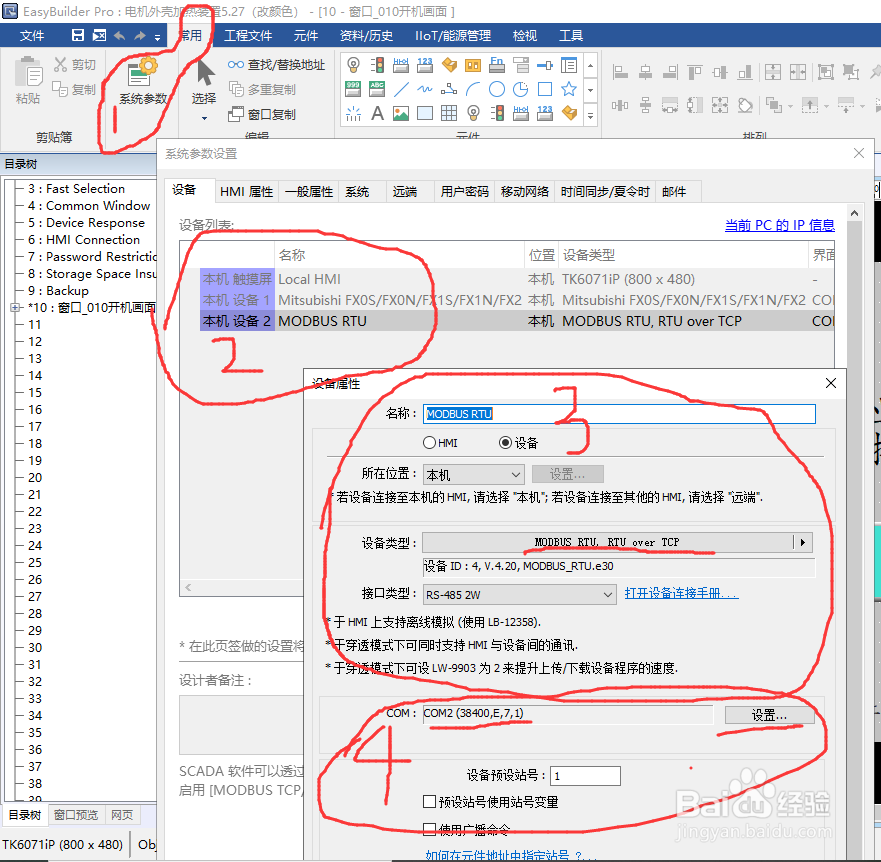Check 预设站号使用站号变量 checkbox
Viewport: 881px width, 862px height.
point(429,801)
